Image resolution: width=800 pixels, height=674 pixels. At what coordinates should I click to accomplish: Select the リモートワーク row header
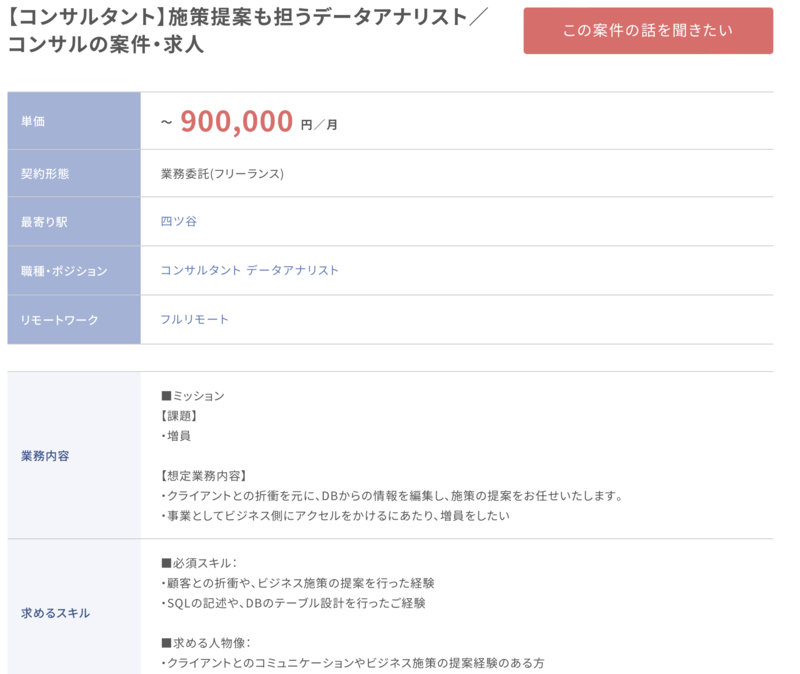(60, 320)
